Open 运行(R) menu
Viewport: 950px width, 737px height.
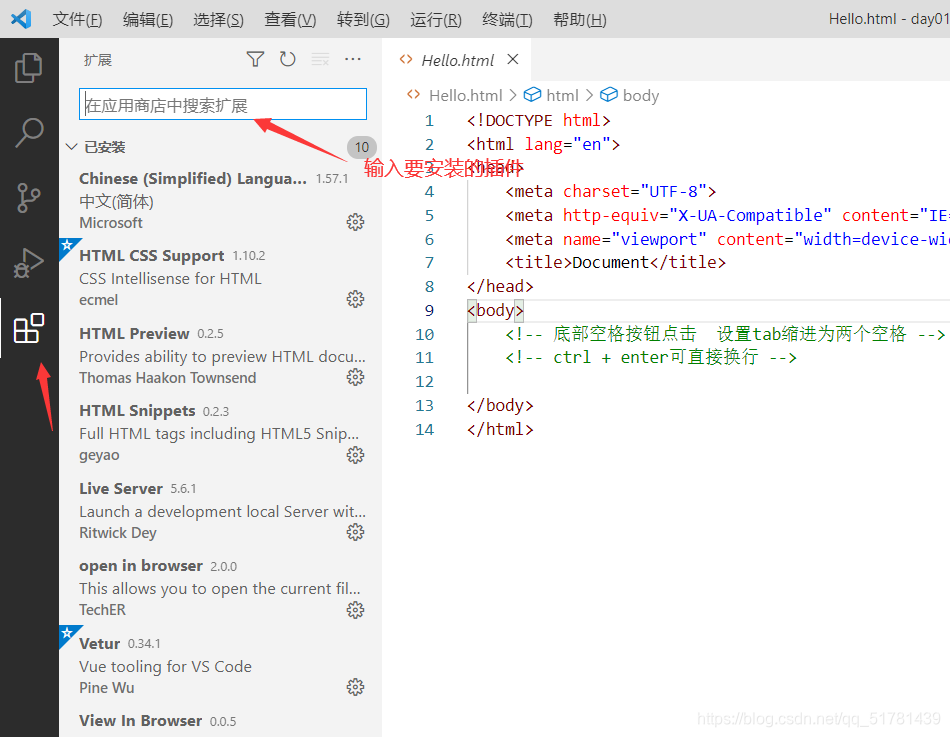pos(436,19)
